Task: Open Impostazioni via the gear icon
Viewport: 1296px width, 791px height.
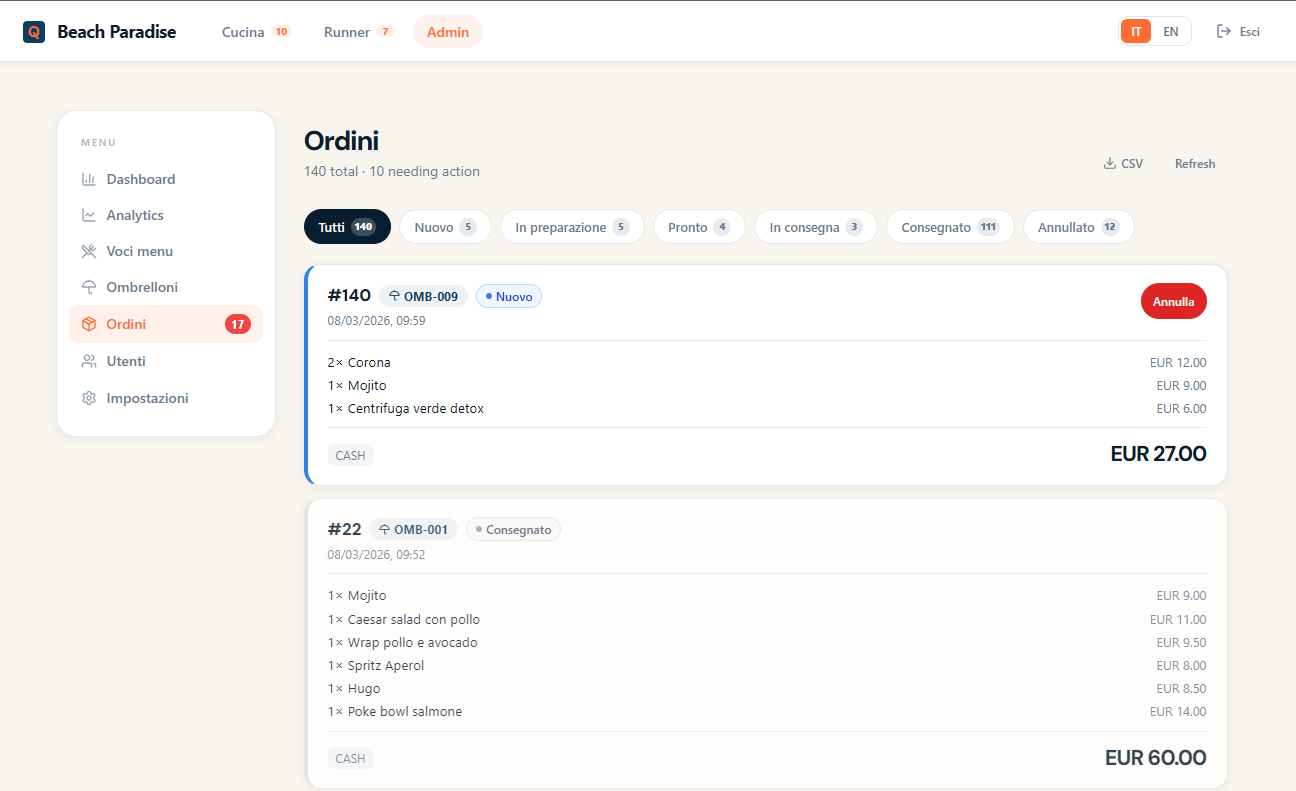Action: (x=89, y=398)
